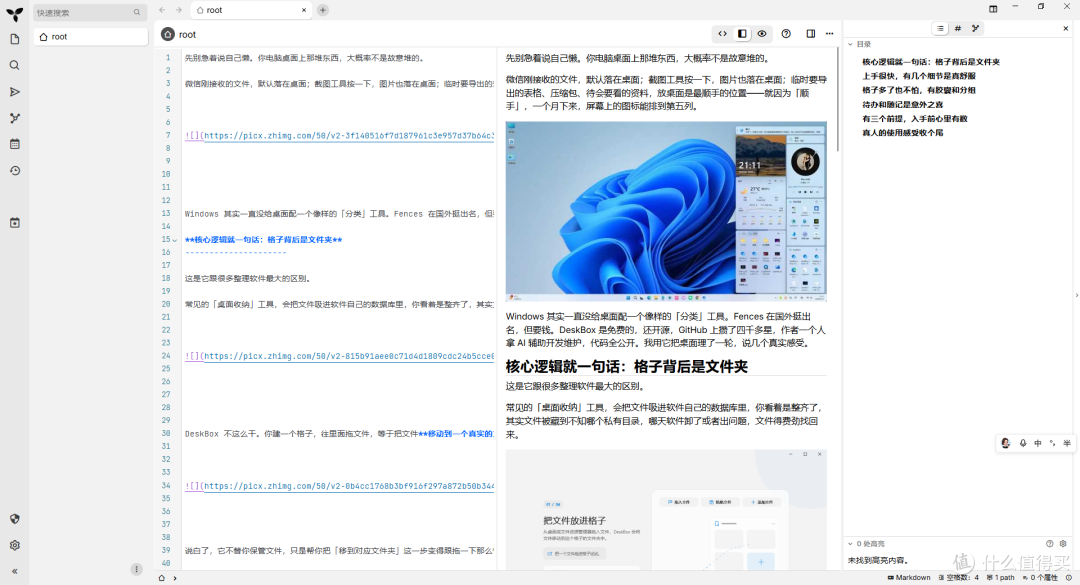1080x585 pixels.
Task: Collapse the left sidebar with double chevron
Action: [14, 571]
